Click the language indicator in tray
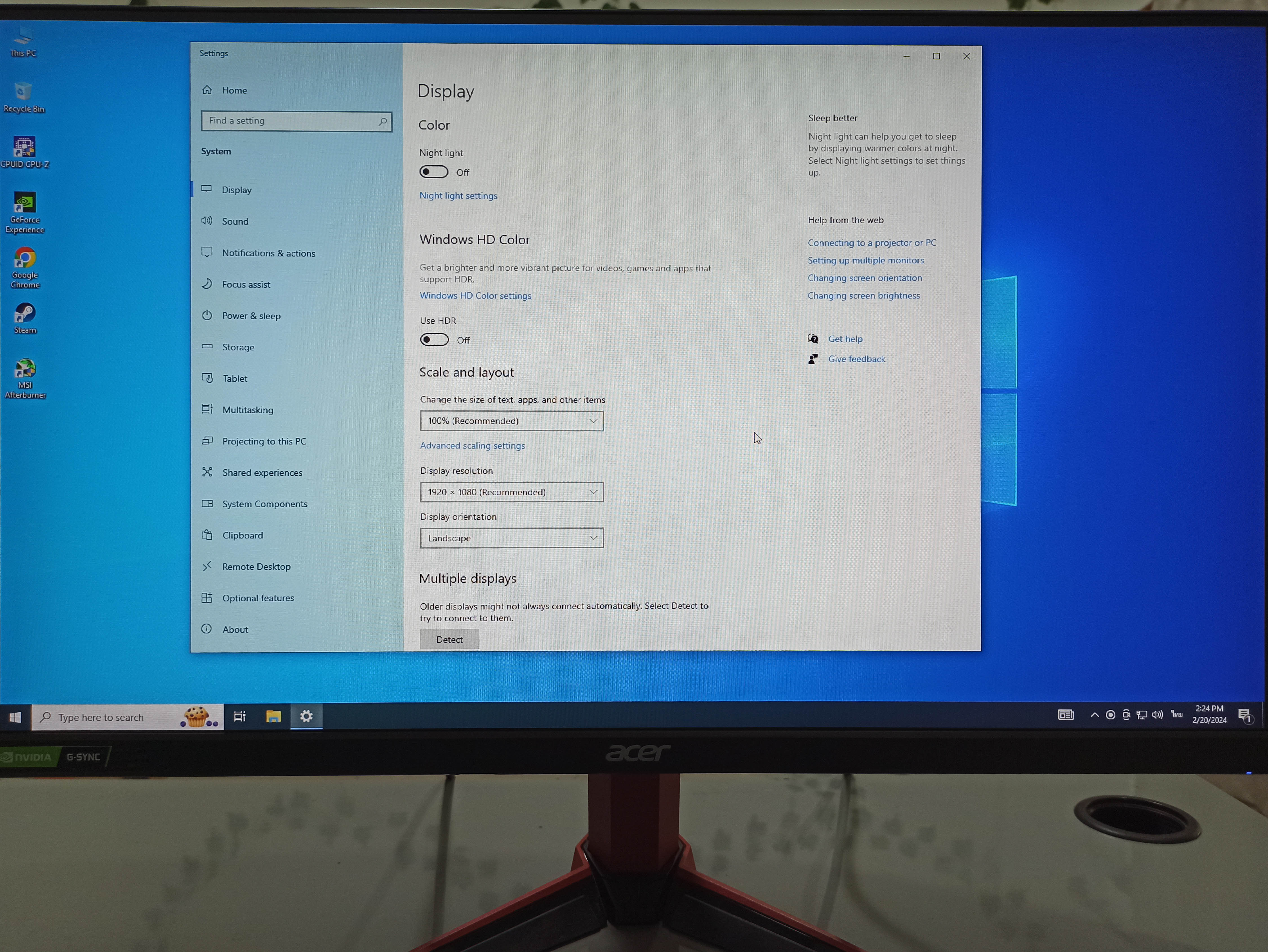 tap(1177, 714)
